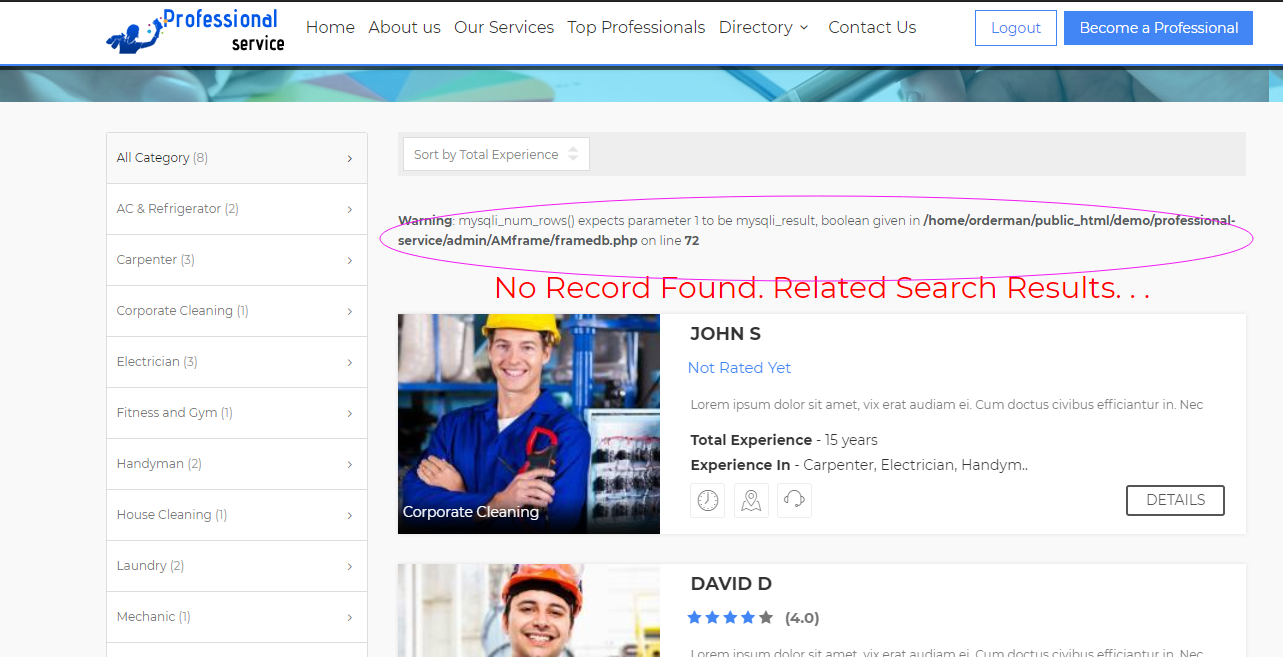Click the Total Experience 15 years text

pos(784,440)
